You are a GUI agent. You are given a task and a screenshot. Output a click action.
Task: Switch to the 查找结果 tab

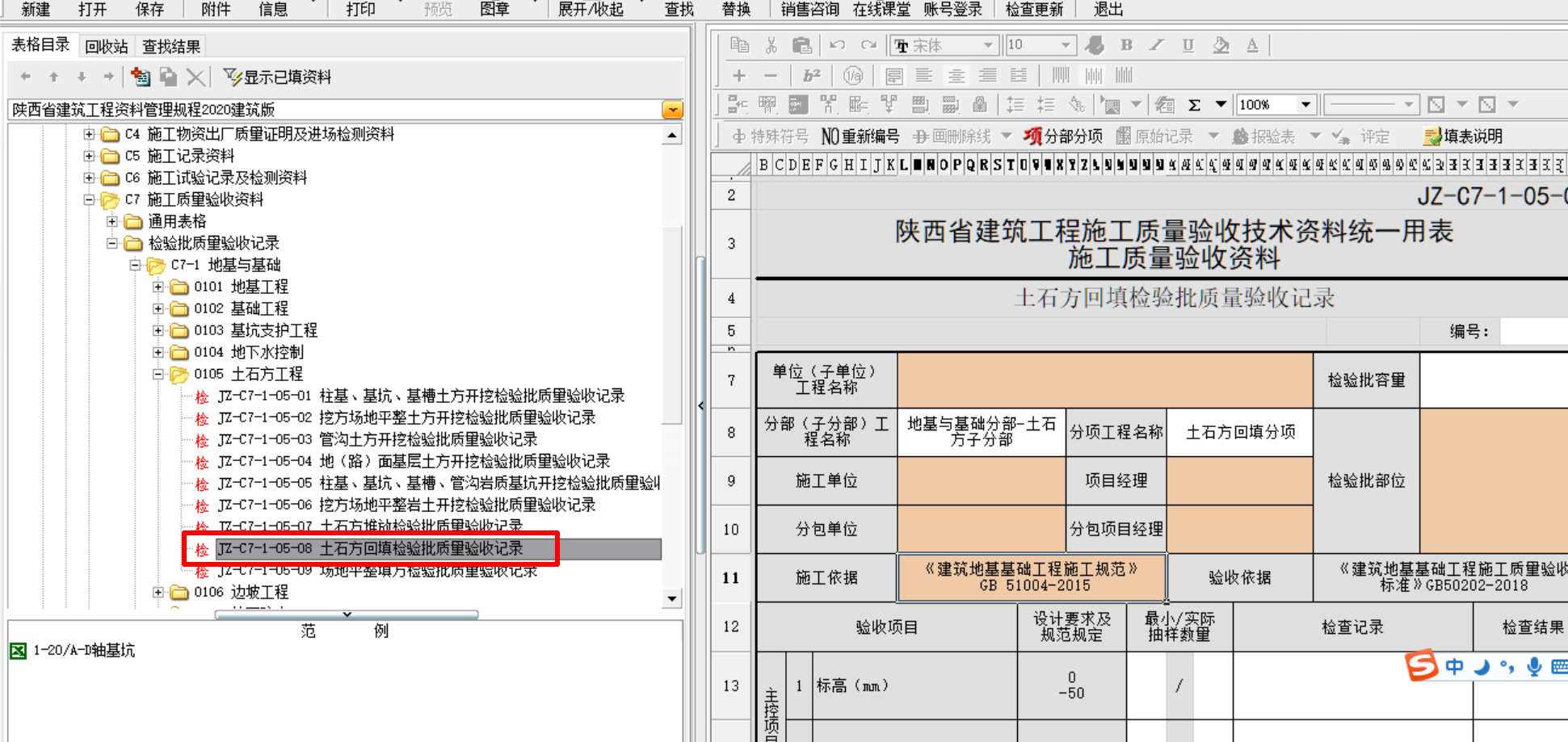pos(171,47)
